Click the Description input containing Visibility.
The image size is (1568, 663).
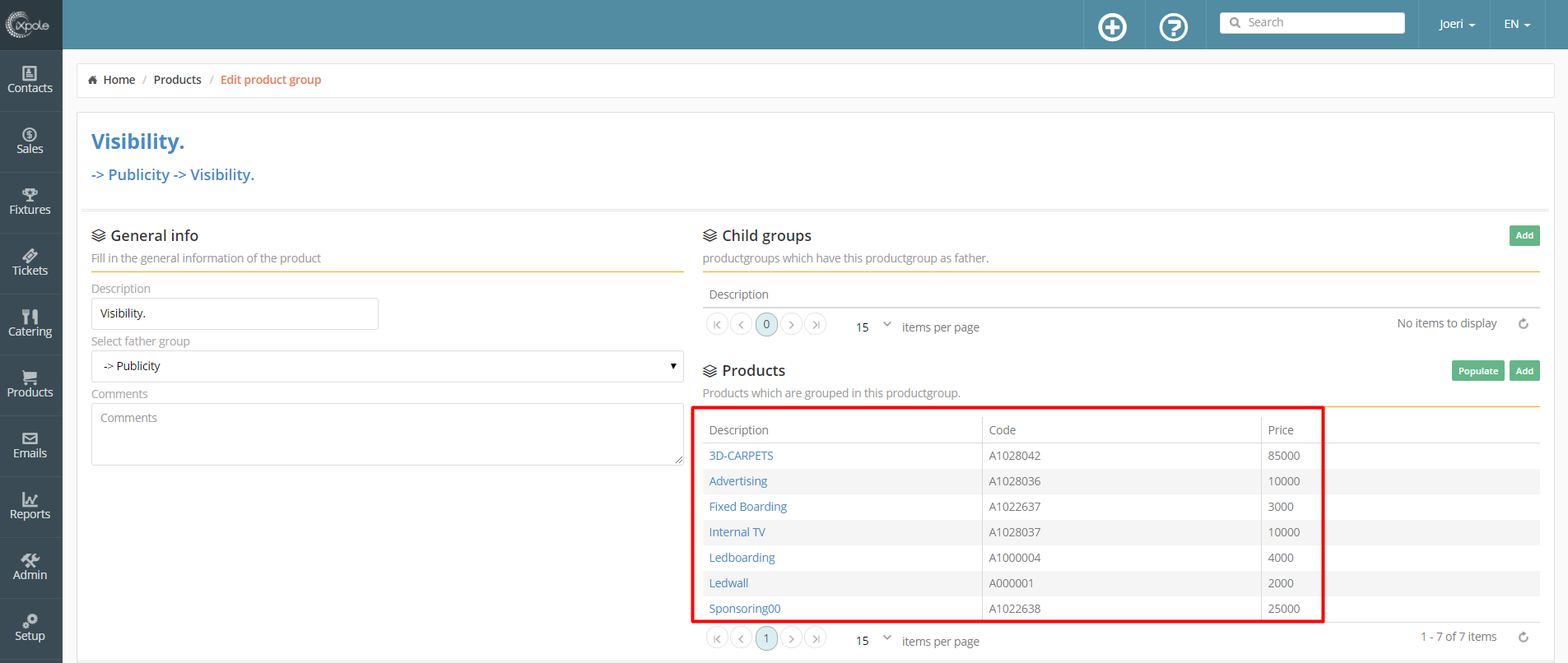(x=235, y=313)
